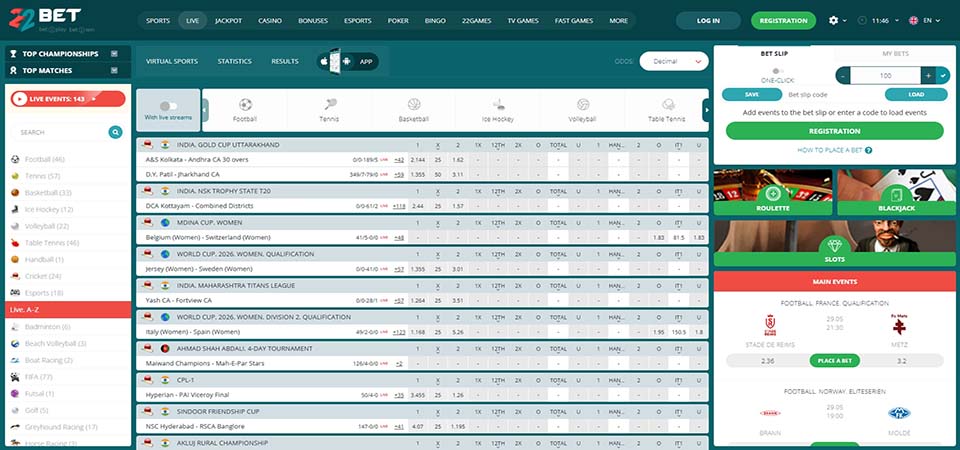Click the trophy icon beside Top Championships

13,54
